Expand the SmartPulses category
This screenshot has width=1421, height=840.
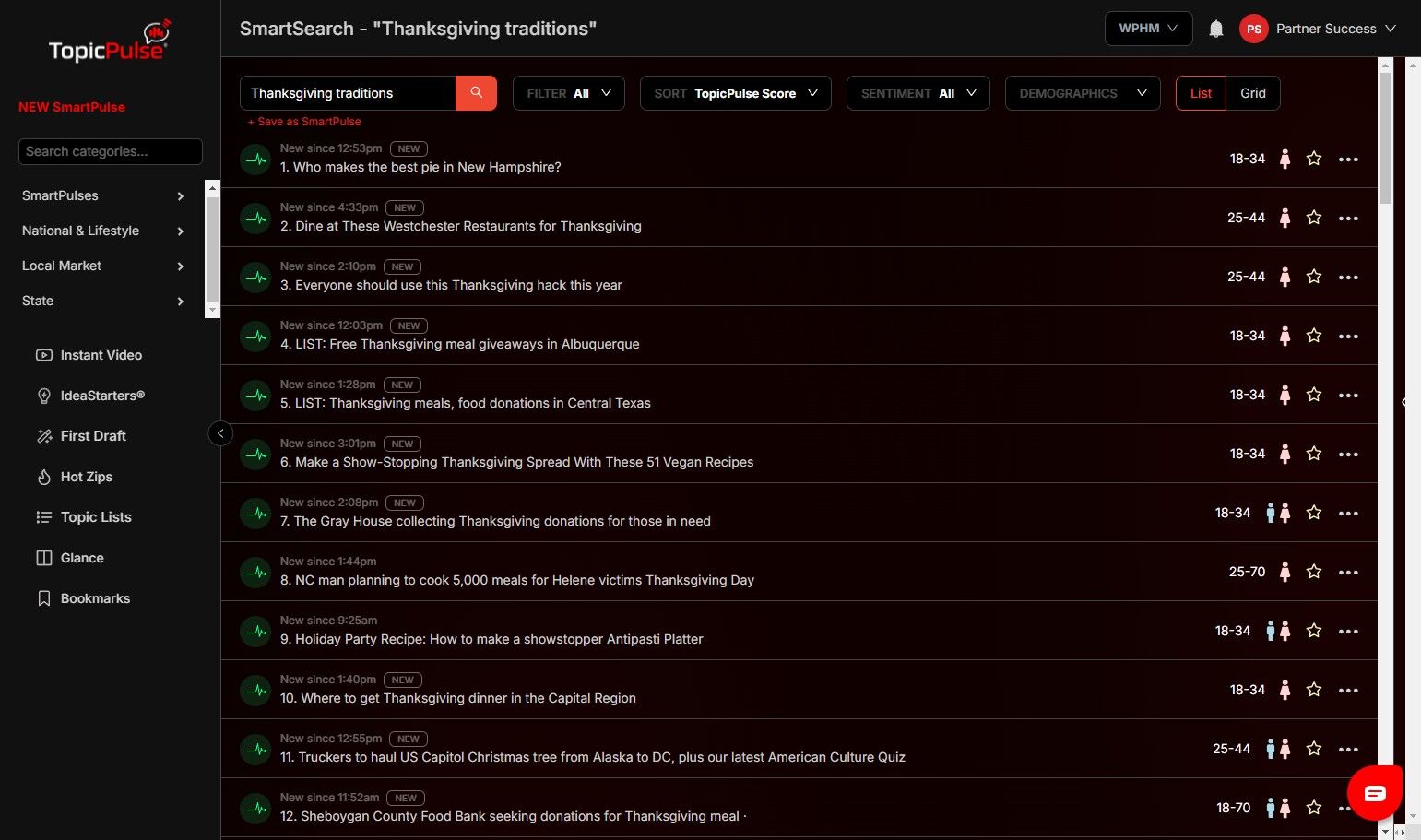tap(103, 195)
